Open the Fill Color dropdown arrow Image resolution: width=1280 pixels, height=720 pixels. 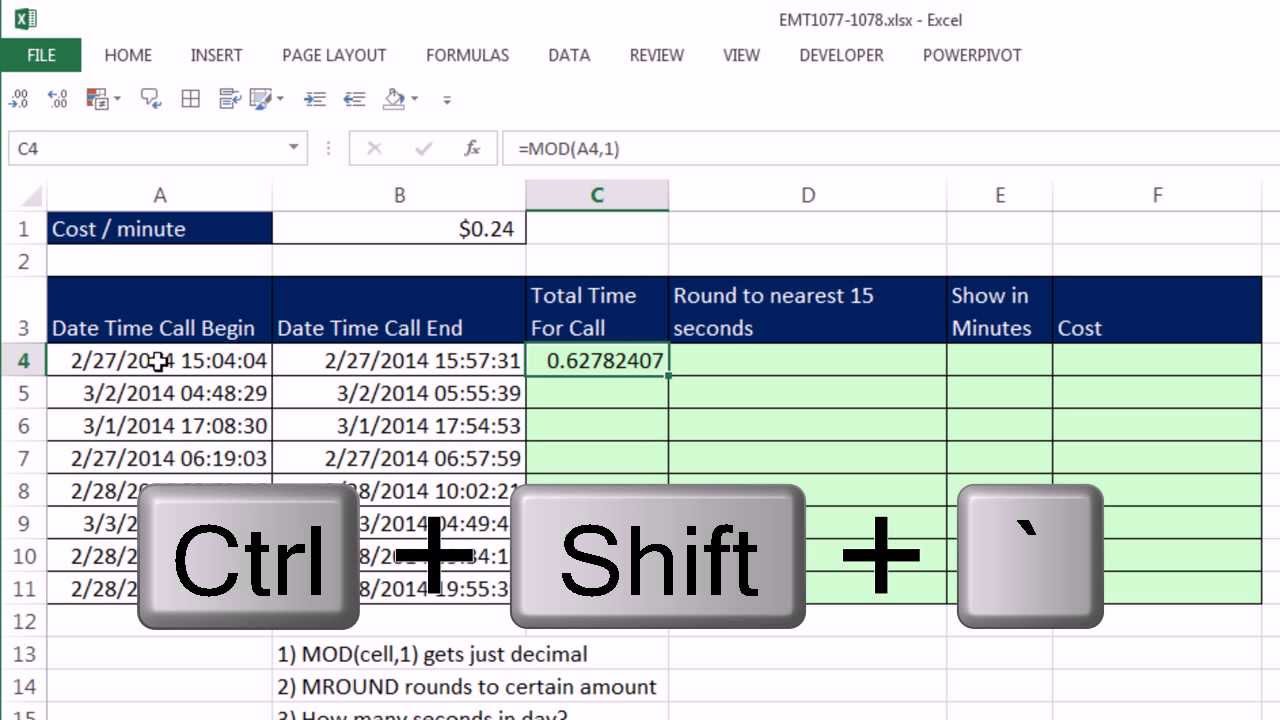pyautogui.click(x=414, y=98)
